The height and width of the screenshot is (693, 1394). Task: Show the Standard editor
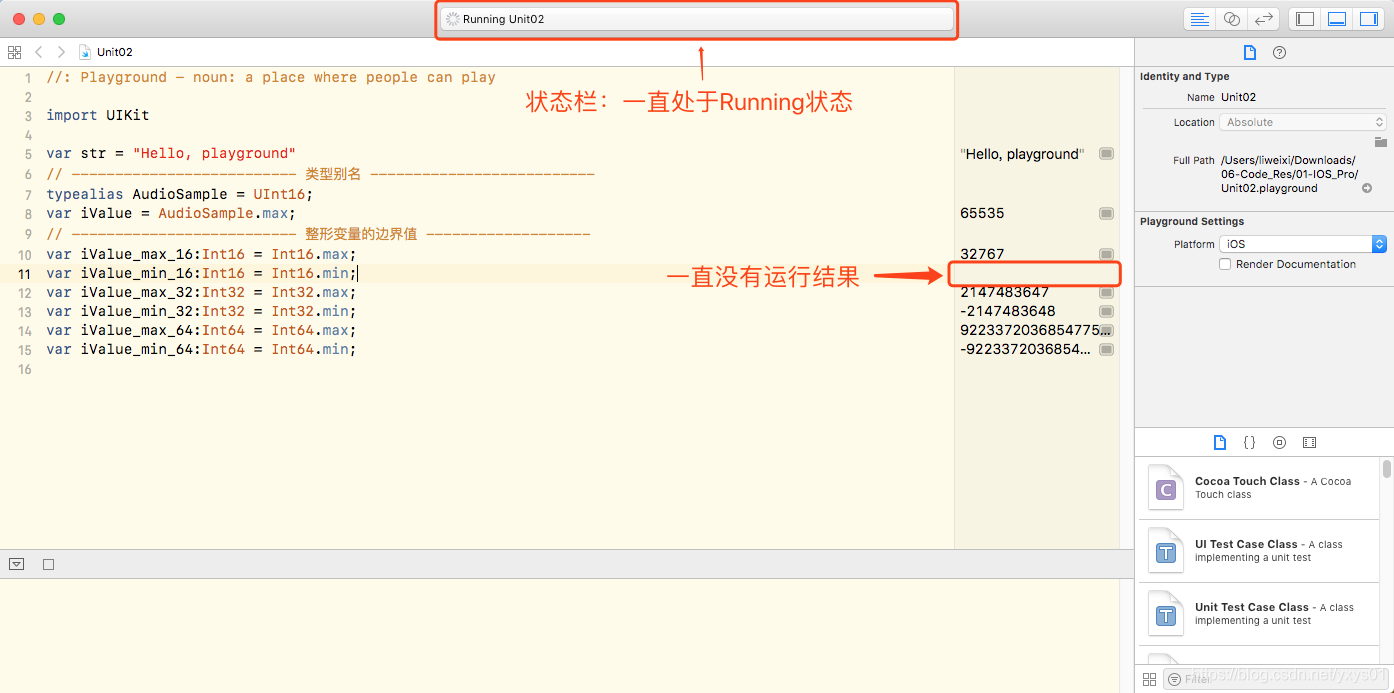pos(1199,19)
